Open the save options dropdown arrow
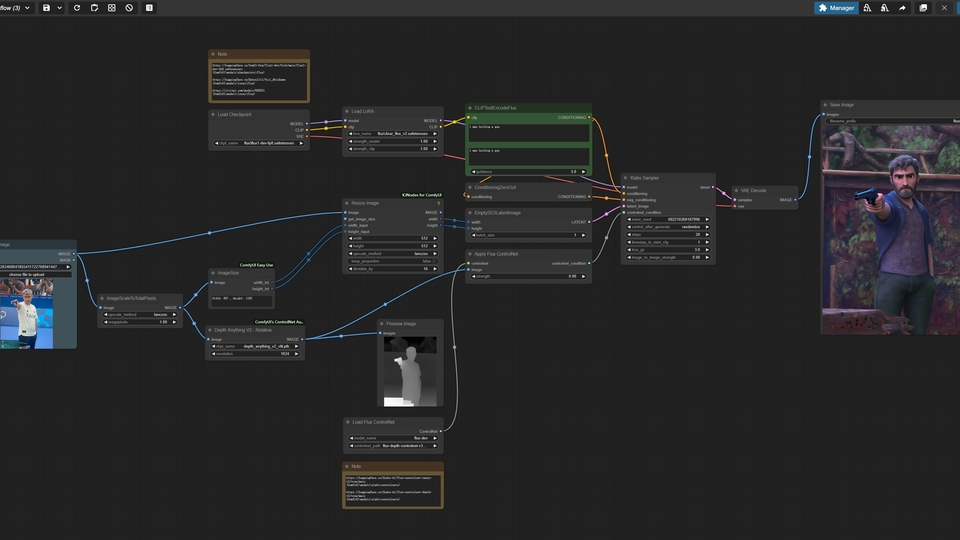 [x=59, y=8]
